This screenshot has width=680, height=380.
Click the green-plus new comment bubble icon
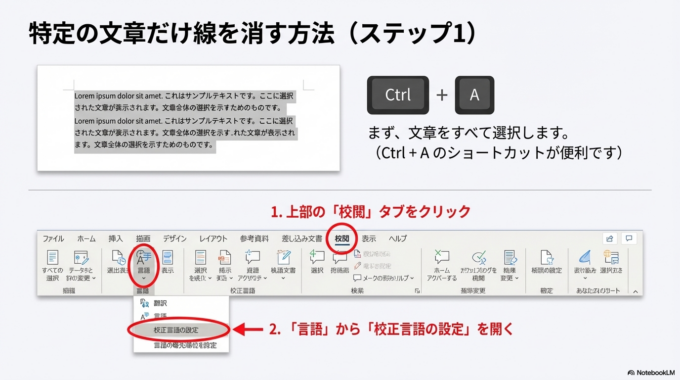pos(317,257)
